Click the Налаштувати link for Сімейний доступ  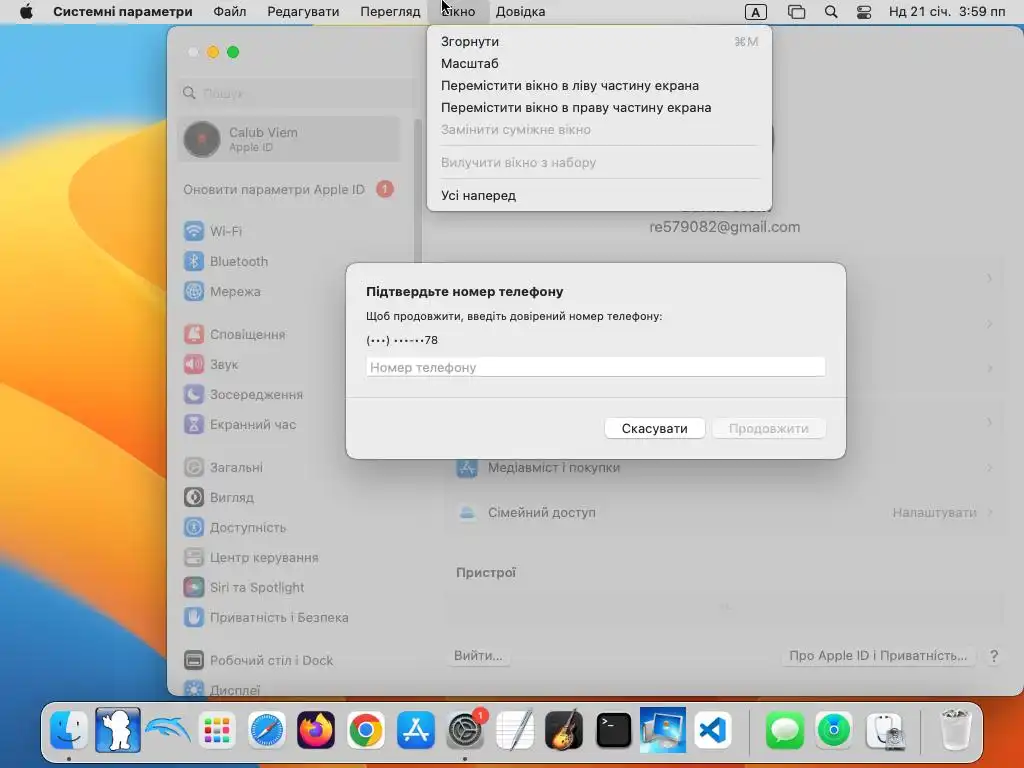935,513
